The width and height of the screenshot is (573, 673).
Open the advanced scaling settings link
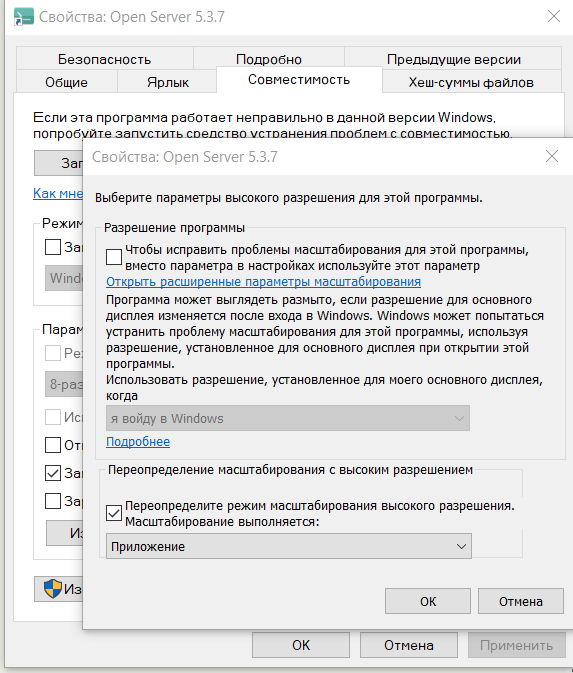pyautogui.click(x=263, y=282)
